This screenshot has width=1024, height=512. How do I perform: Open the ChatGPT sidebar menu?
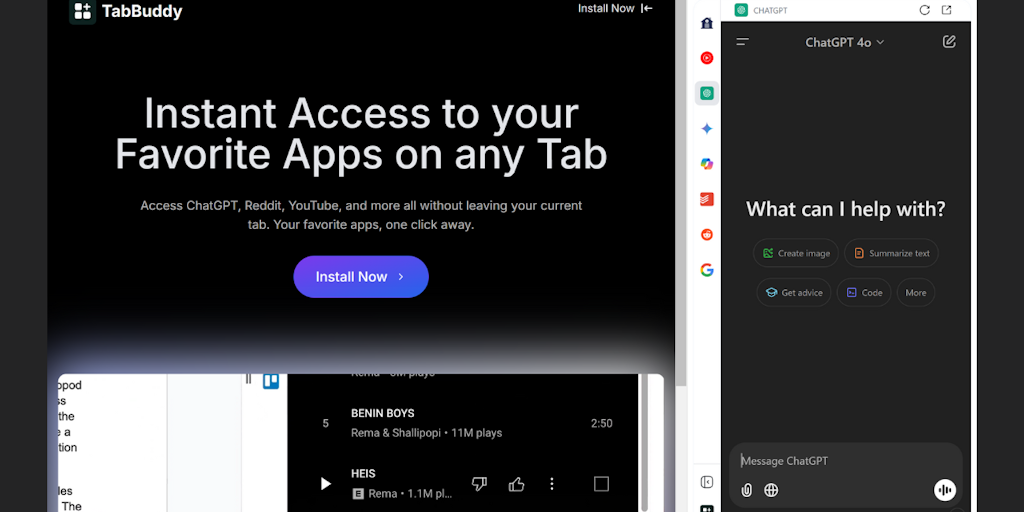(x=743, y=42)
